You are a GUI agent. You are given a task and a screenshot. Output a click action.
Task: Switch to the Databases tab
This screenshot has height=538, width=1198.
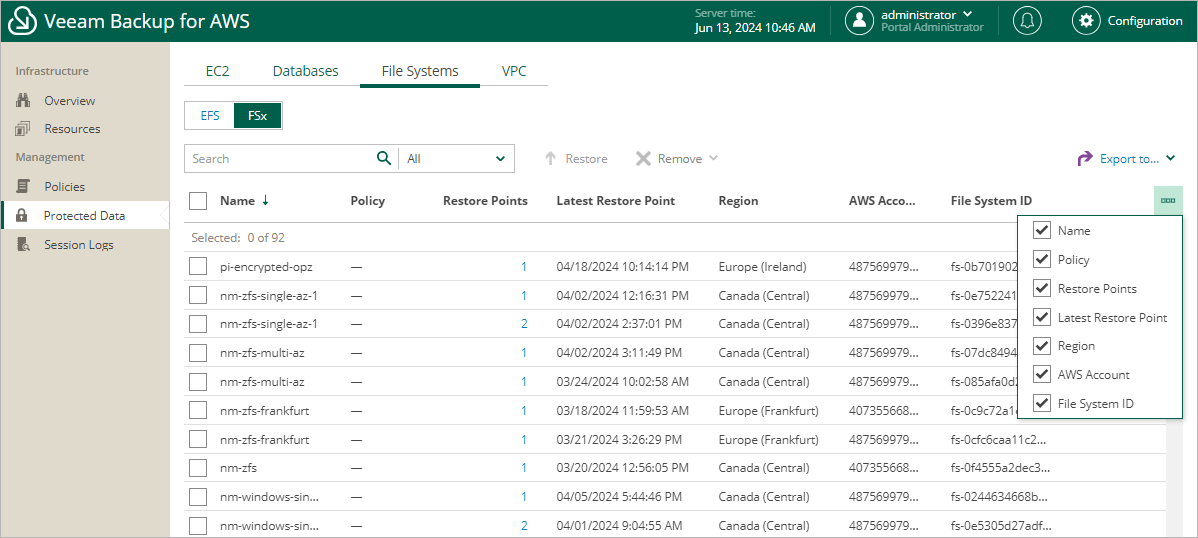(x=305, y=71)
